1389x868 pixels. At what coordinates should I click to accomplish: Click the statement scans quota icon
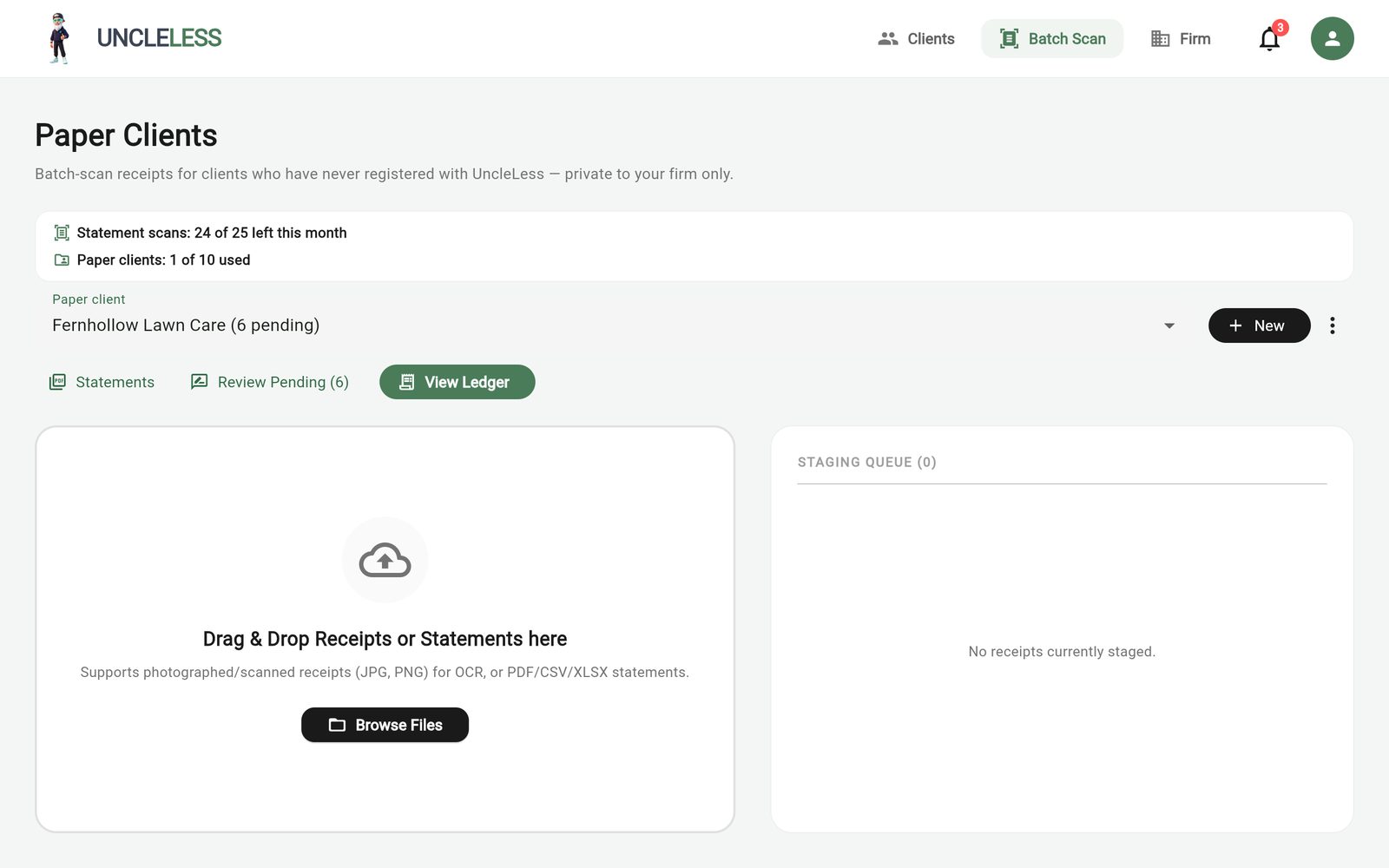click(x=62, y=233)
